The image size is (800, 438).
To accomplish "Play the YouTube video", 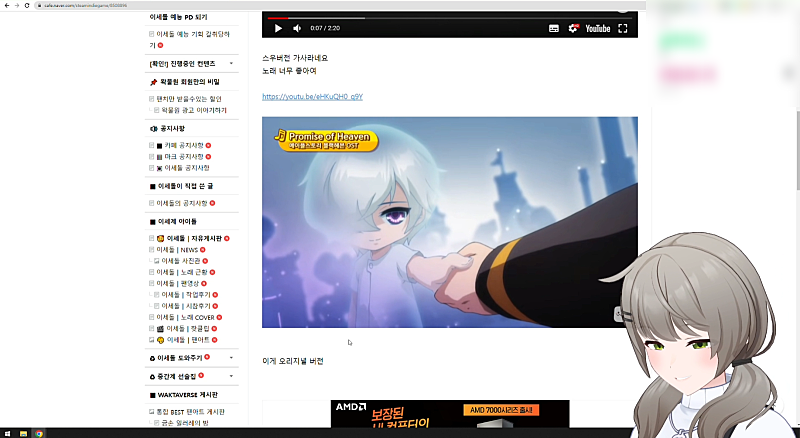I will pos(278,29).
